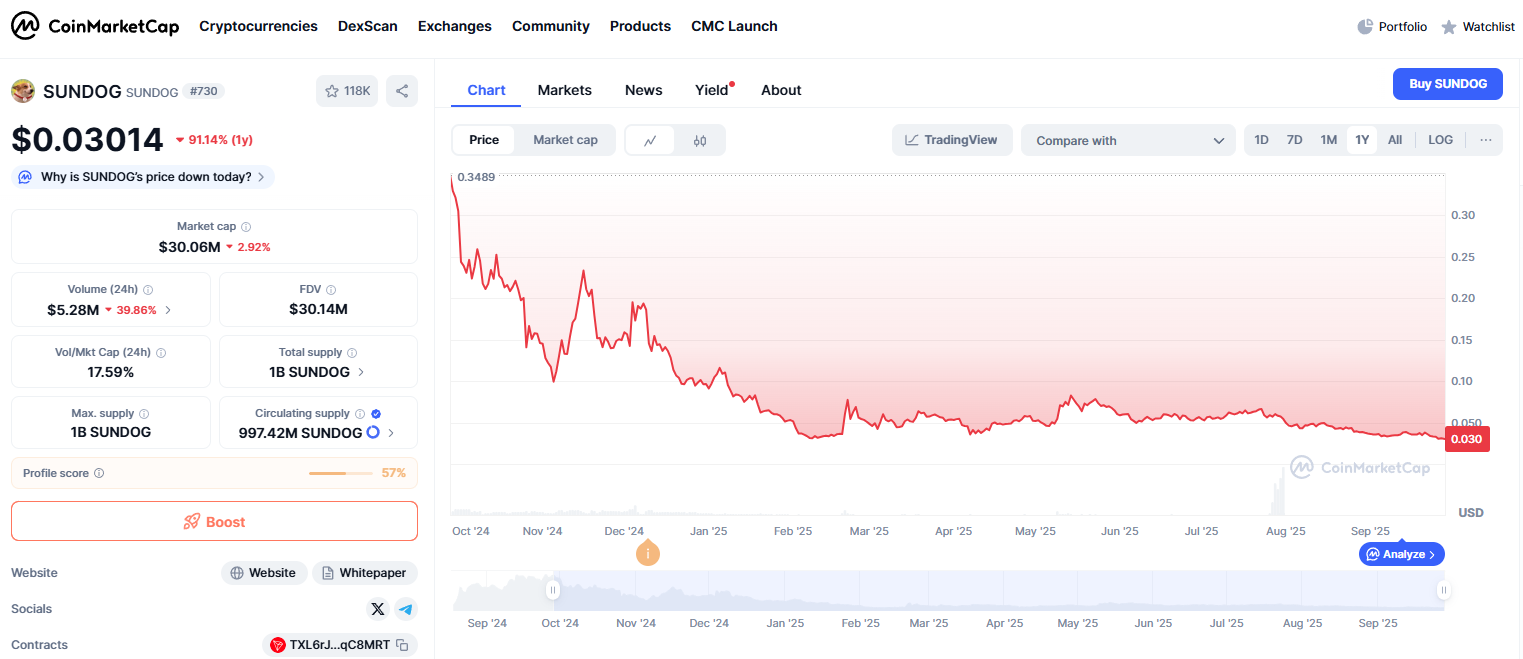The width and height of the screenshot is (1523, 659).
Task: Click the share icon next to watchlist count
Action: click(x=402, y=91)
